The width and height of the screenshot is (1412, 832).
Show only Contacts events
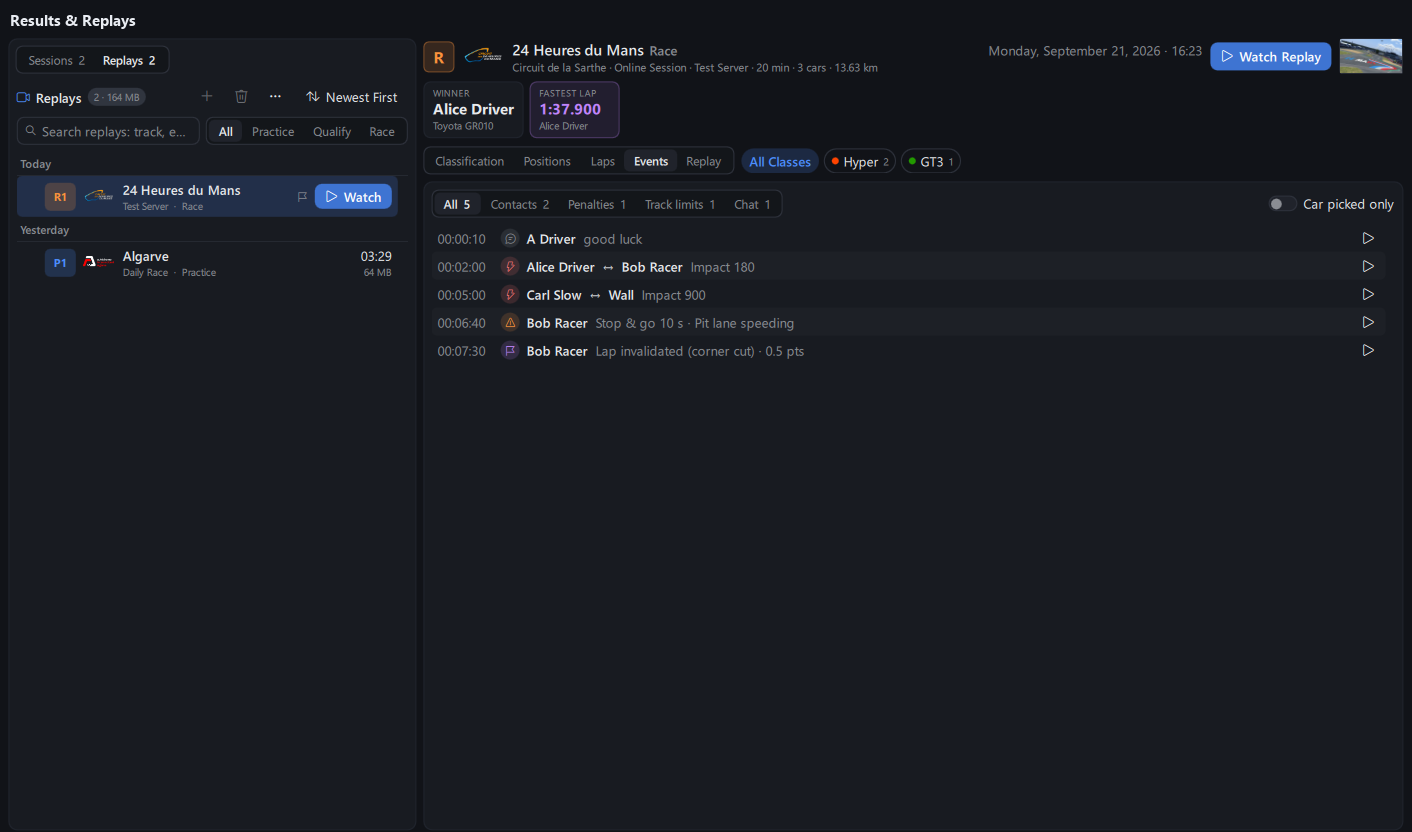(x=520, y=204)
